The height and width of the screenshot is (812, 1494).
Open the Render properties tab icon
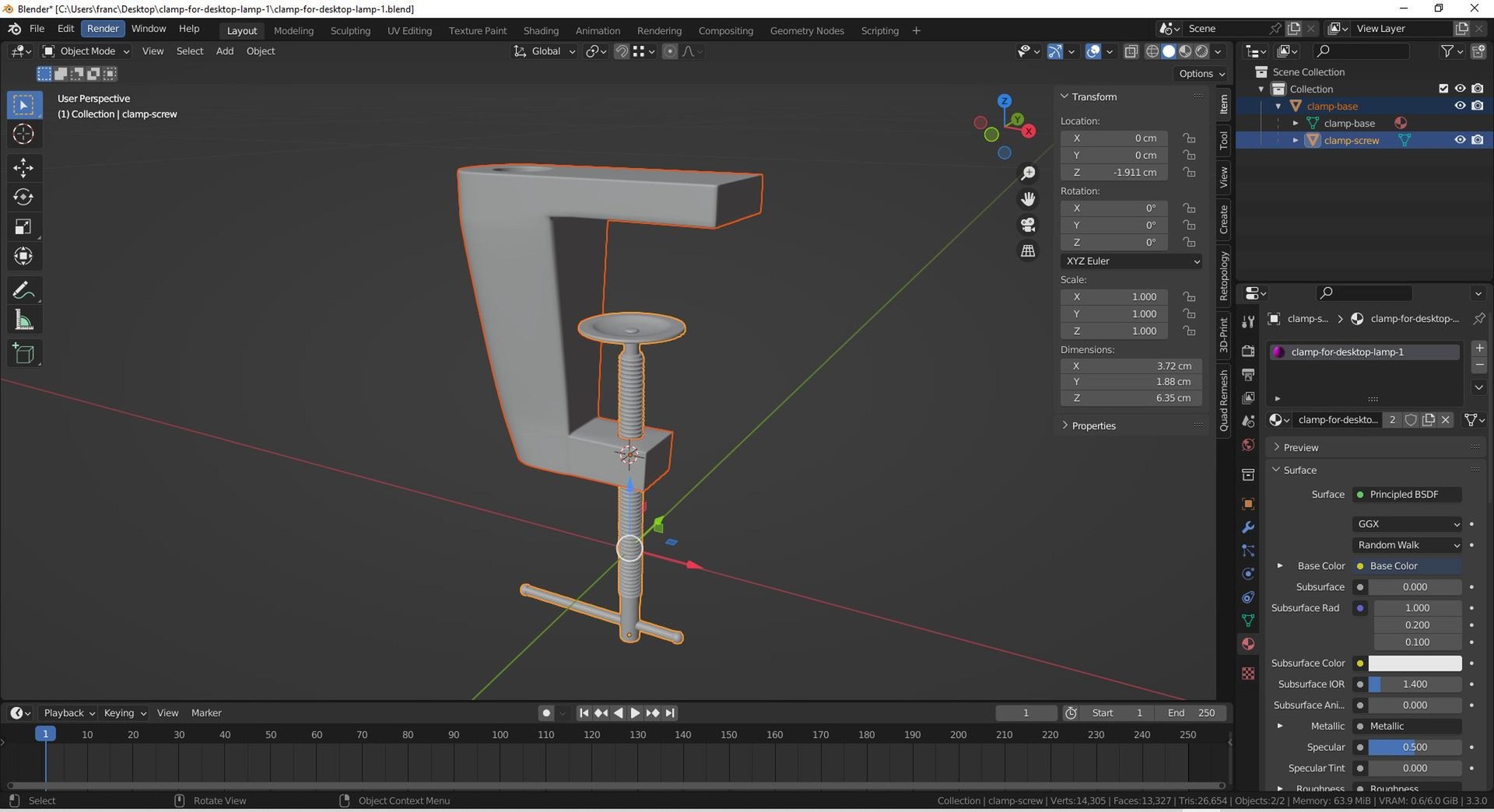[x=1248, y=351]
